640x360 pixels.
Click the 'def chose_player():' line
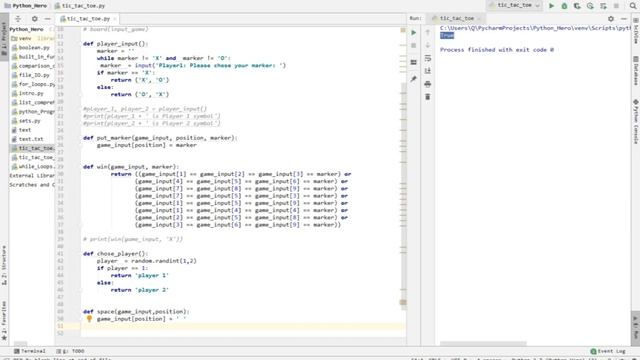116,254
